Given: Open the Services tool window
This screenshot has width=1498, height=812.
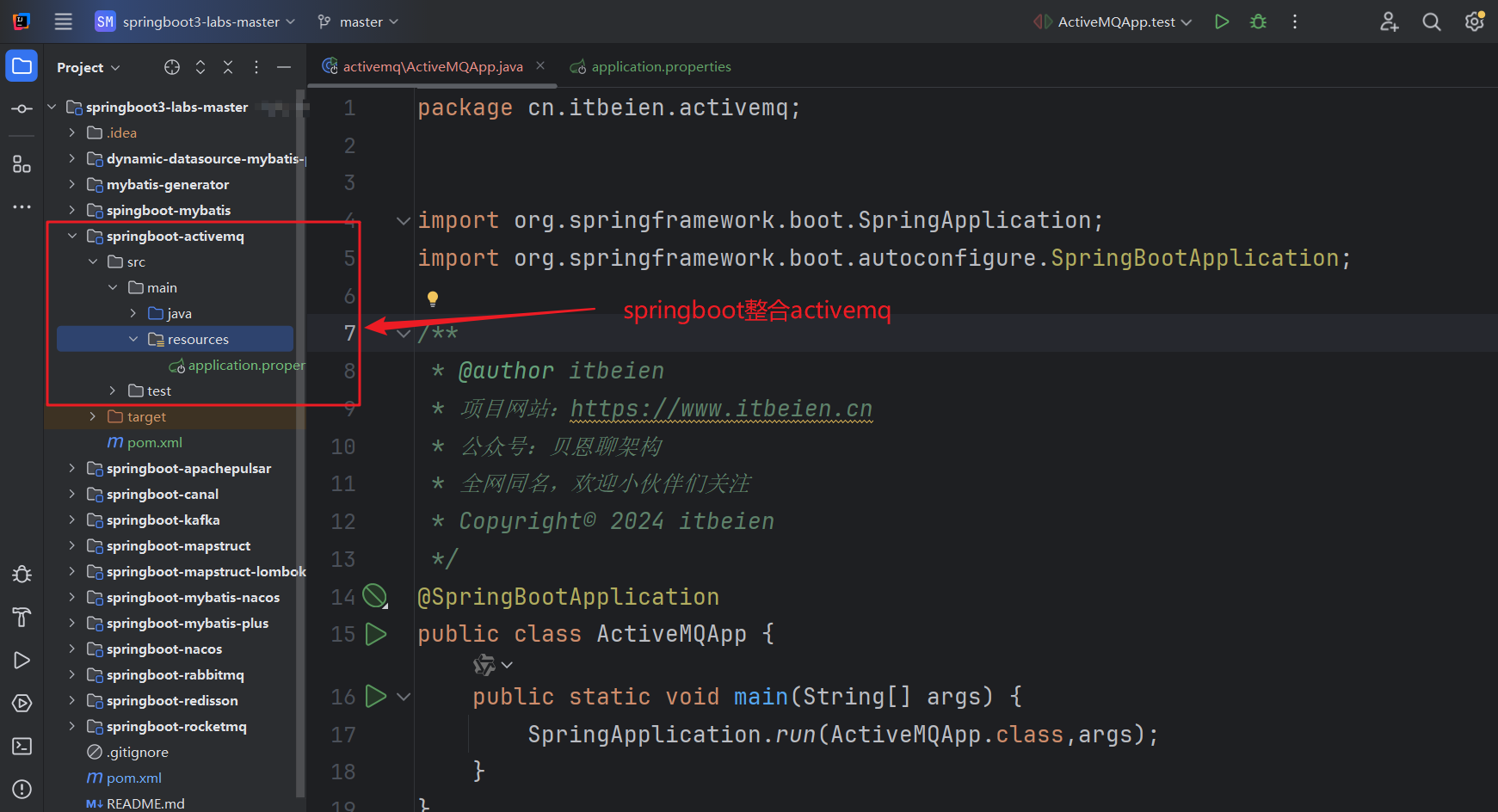Looking at the screenshot, I should coord(22,703).
